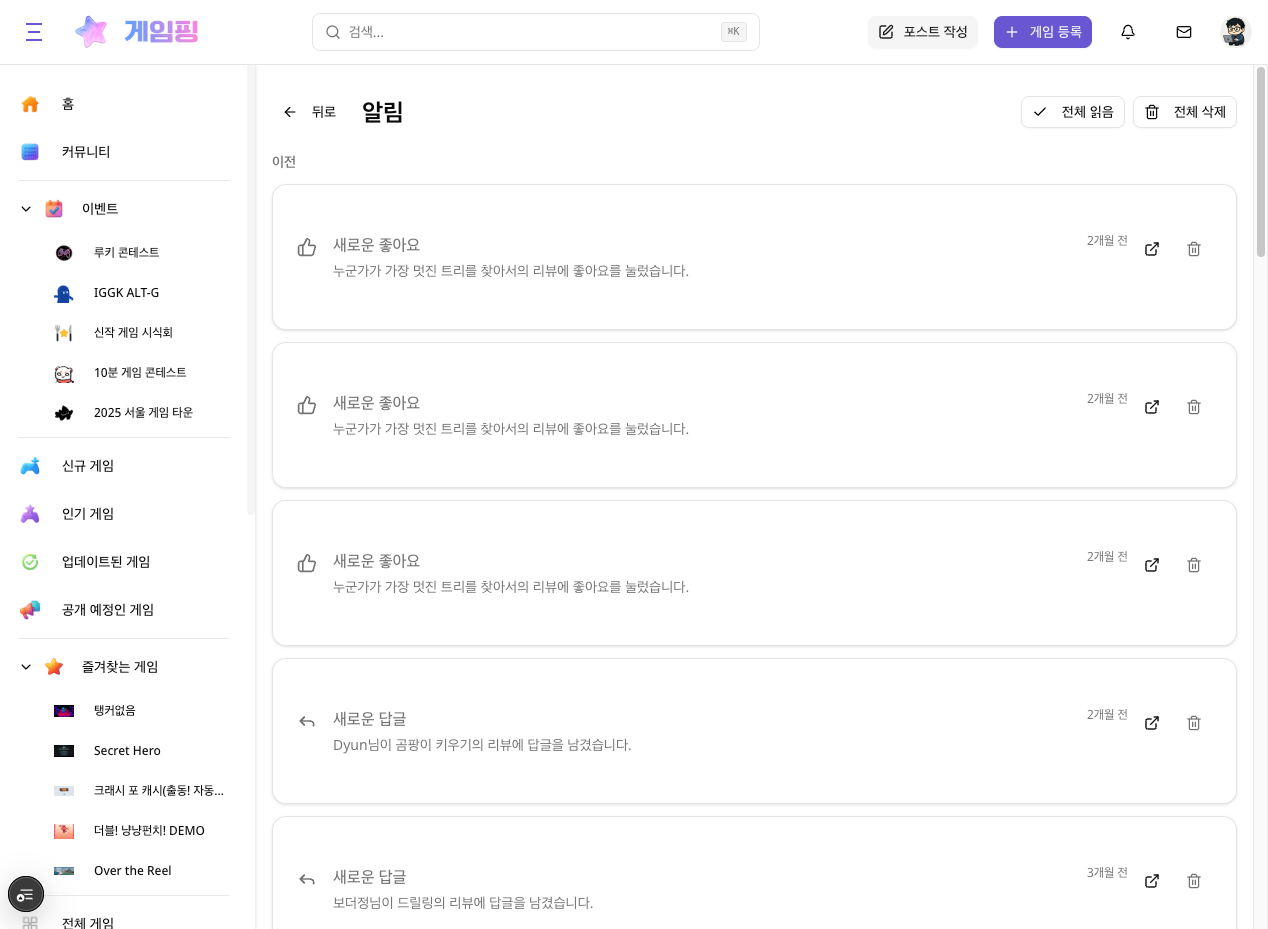Mark all notifications read with 전체 읽음

click(x=1072, y=112)
